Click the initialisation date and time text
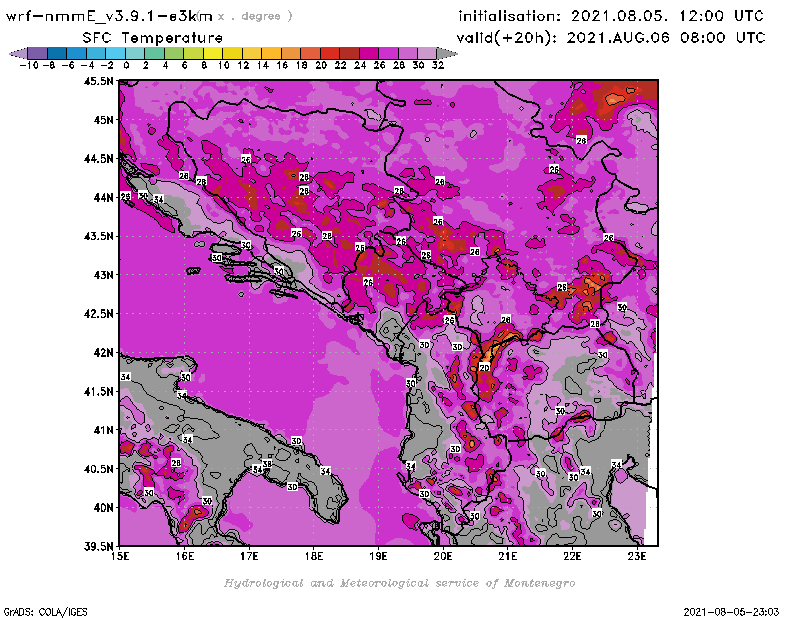This screenshot has width=800, height=618. (x=611, y=16)
